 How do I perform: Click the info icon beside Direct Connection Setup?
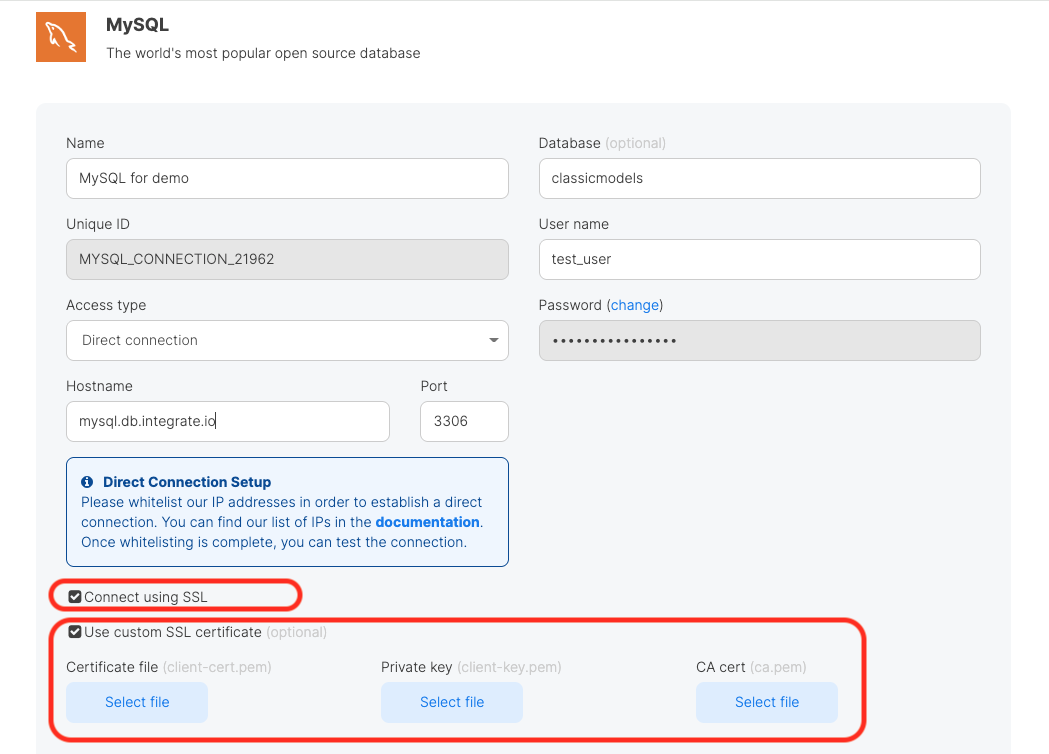(88, 482)
